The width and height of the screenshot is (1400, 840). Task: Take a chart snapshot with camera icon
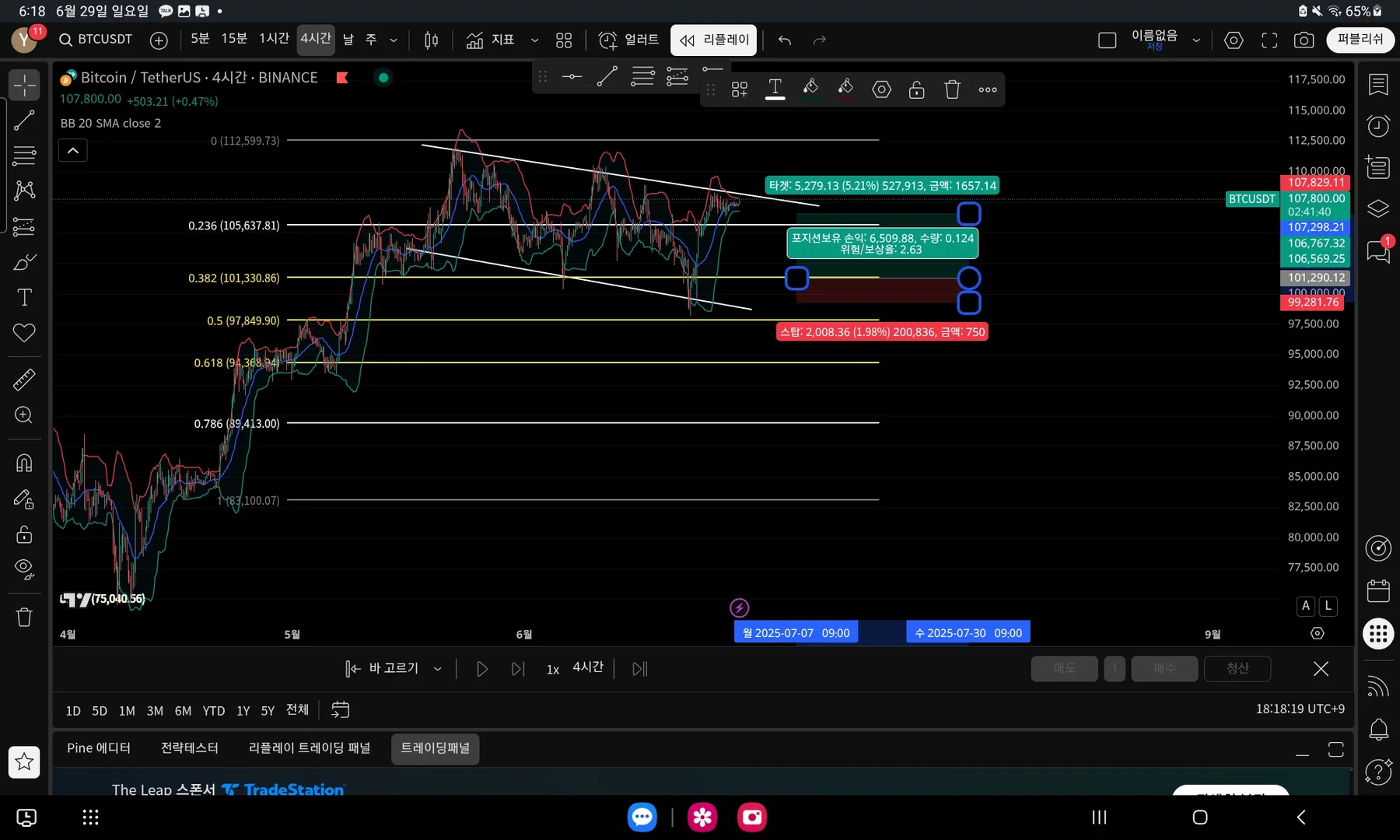(x=1304, y=40)
